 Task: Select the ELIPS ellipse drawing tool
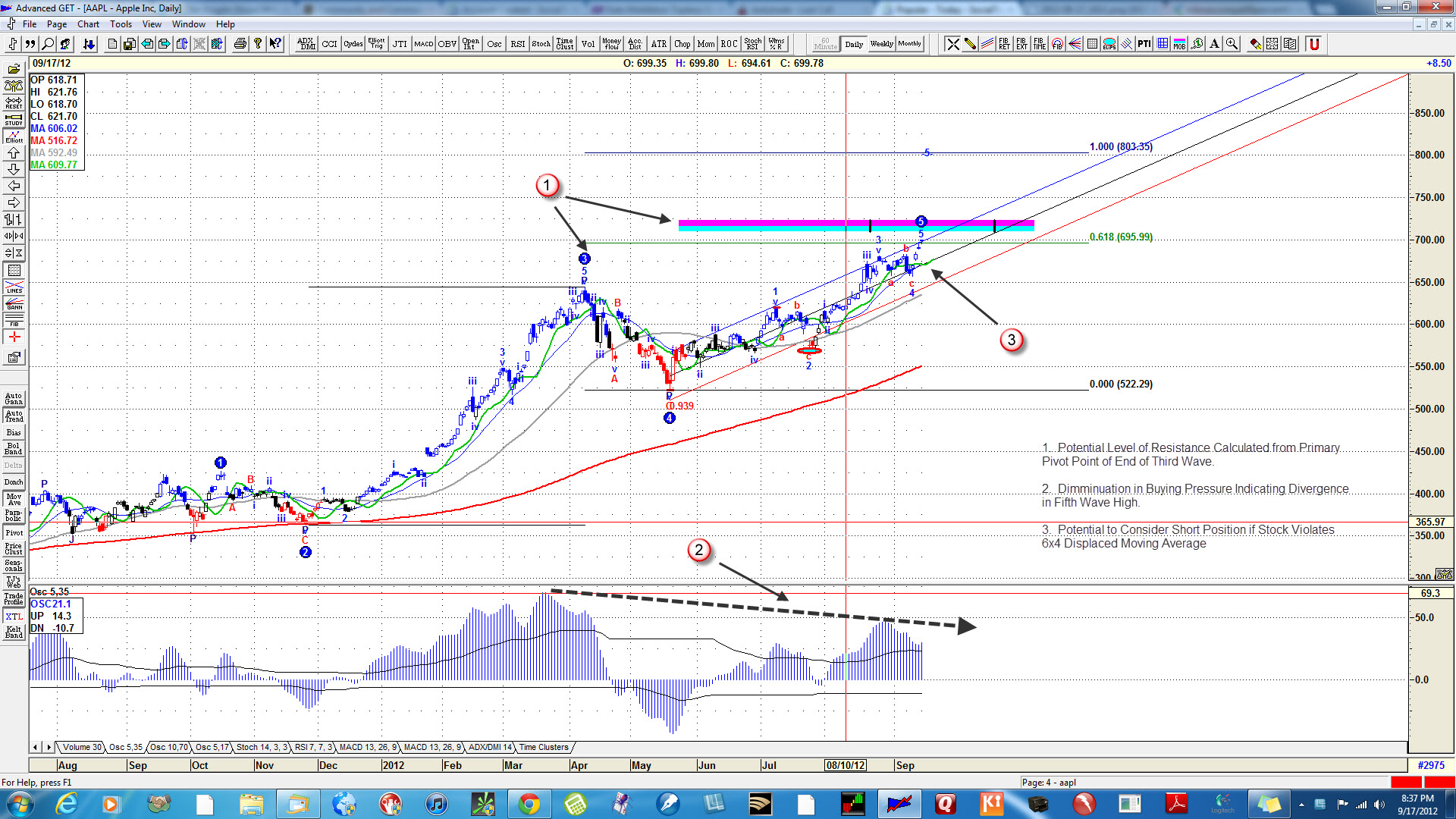[x=1109, y=44]
